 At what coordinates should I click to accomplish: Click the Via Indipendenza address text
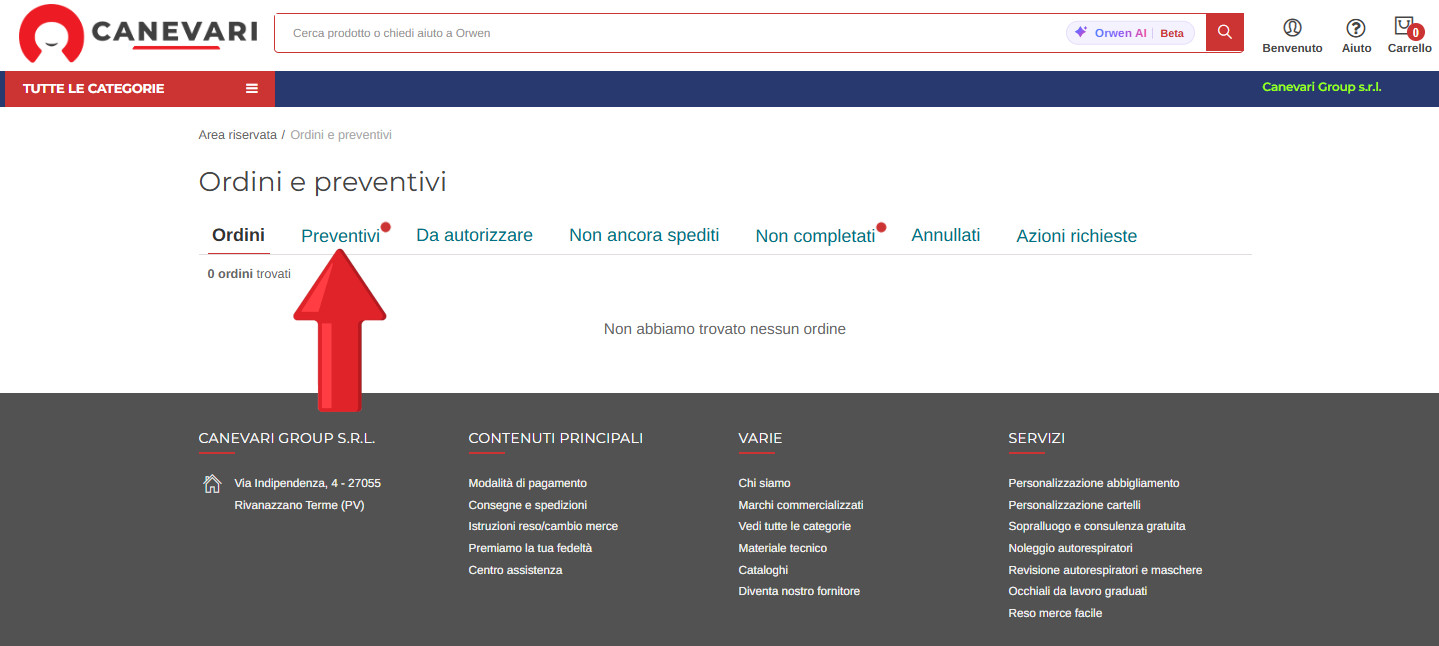307,494
